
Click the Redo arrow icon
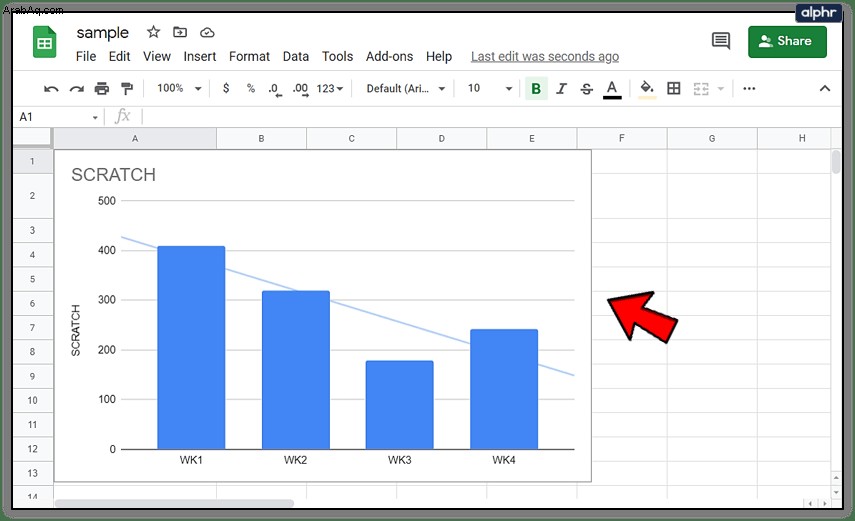76,88
